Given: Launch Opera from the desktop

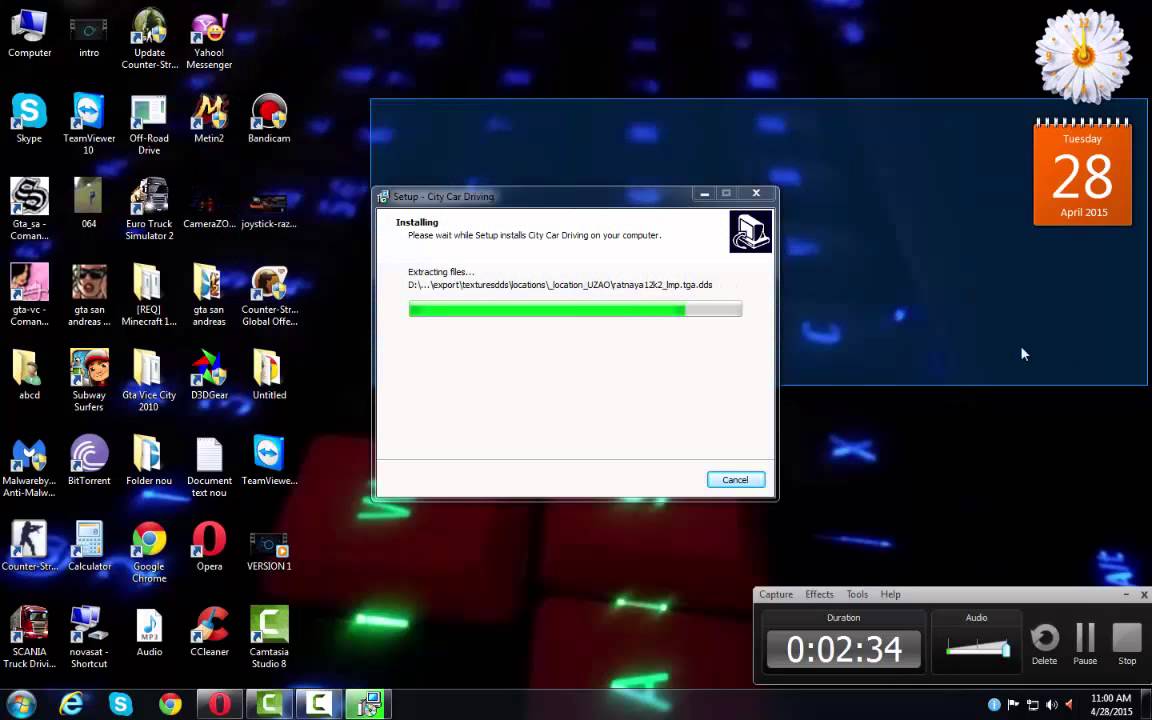Looking at the screenshot, I should (x=209, y=546).
